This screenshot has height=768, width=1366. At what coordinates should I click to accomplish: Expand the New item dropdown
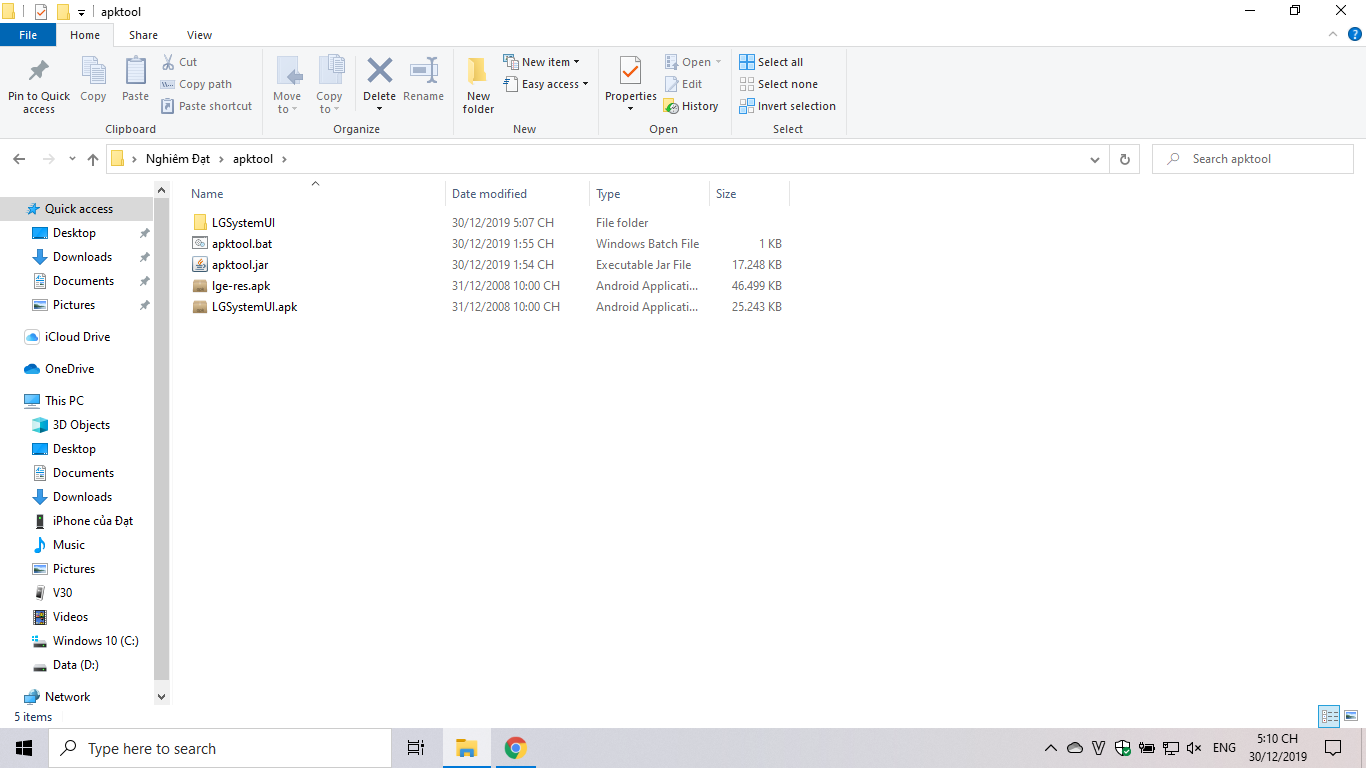(x=543, y=61)
